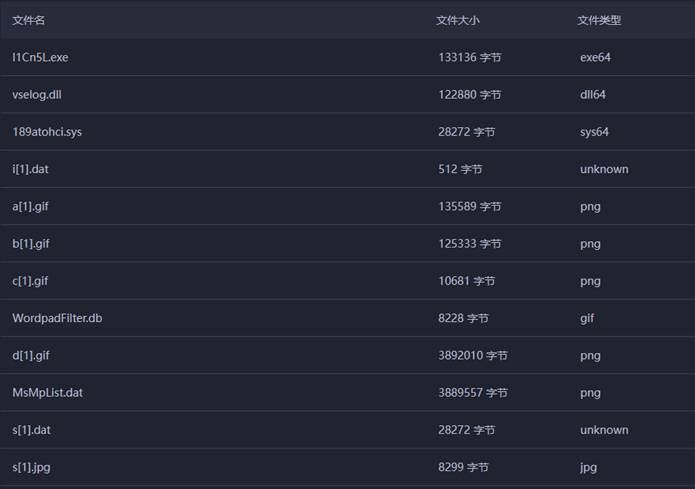Select a[1].gif in the file list

point(30,207)
